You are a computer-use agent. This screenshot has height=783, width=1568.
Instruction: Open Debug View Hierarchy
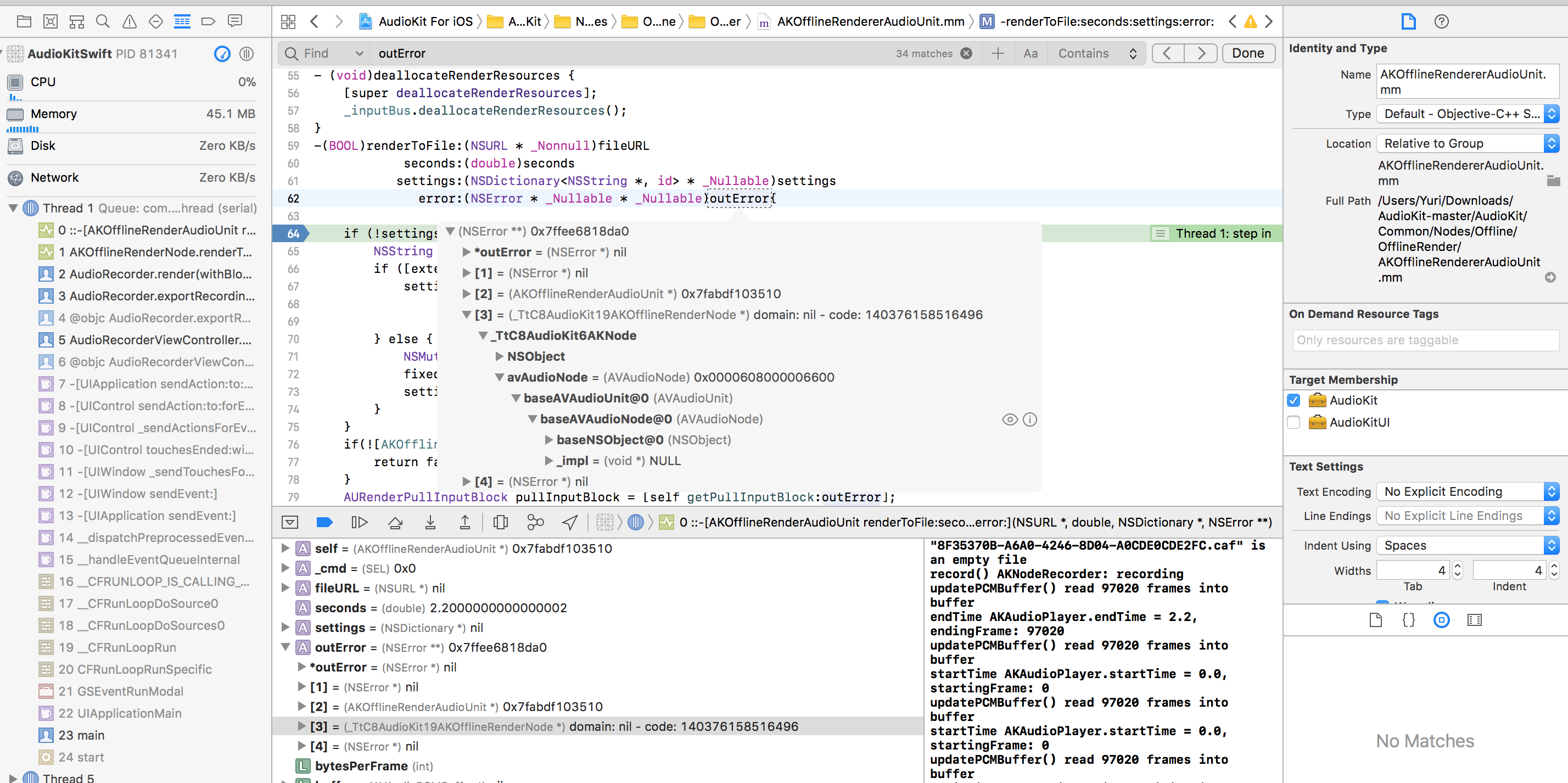(500, 522)
